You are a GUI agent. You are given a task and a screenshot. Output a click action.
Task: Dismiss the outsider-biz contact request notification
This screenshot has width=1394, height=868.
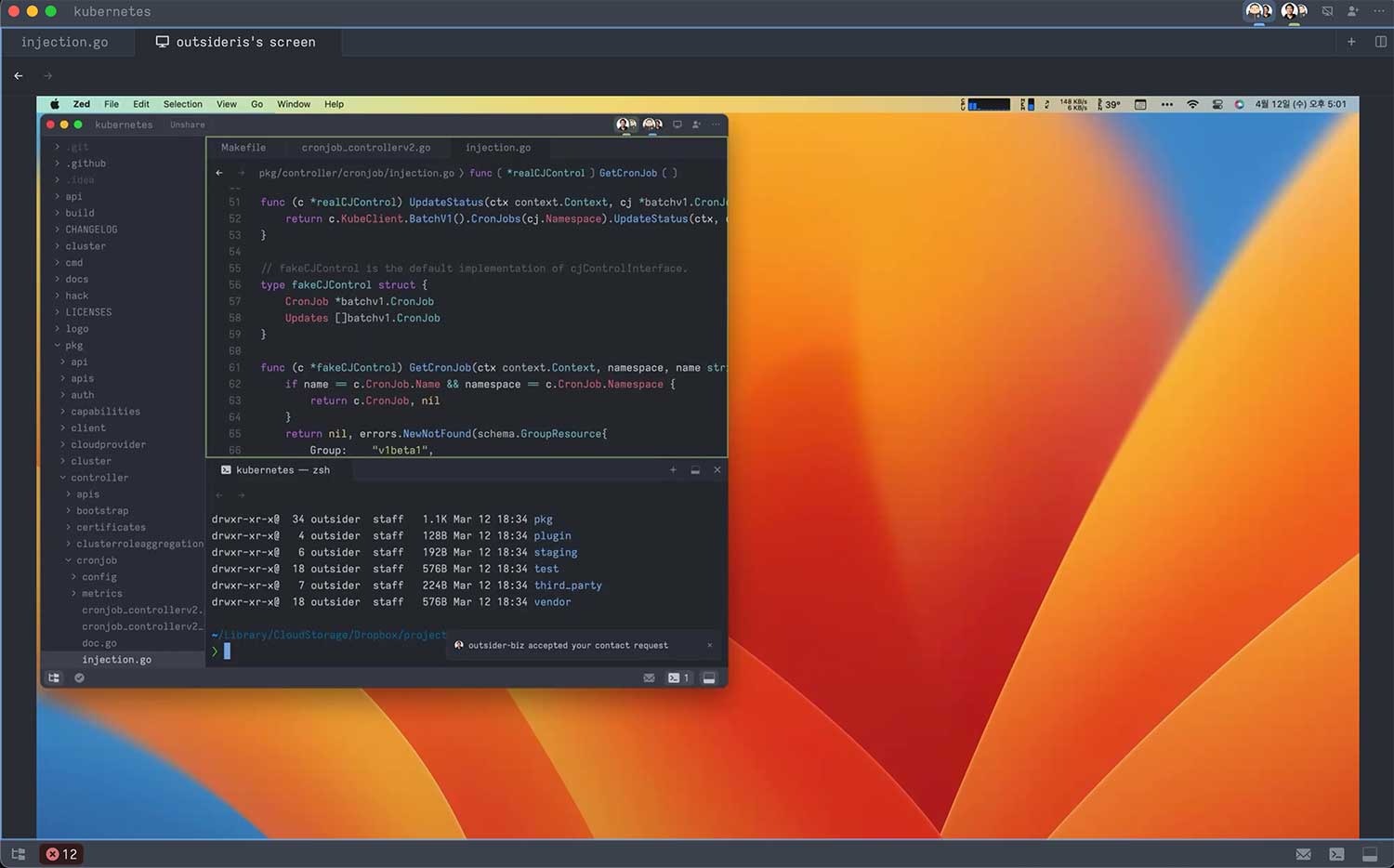coord(710,645)
